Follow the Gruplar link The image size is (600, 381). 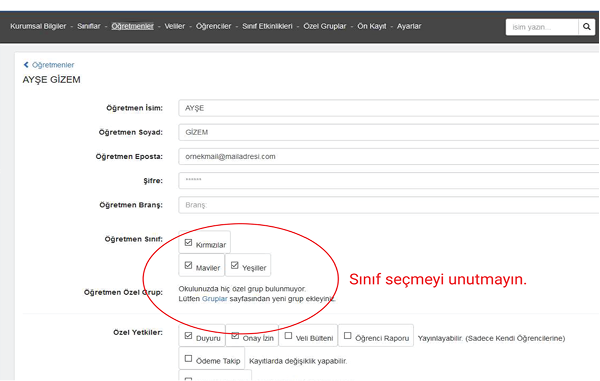point(214,298)
